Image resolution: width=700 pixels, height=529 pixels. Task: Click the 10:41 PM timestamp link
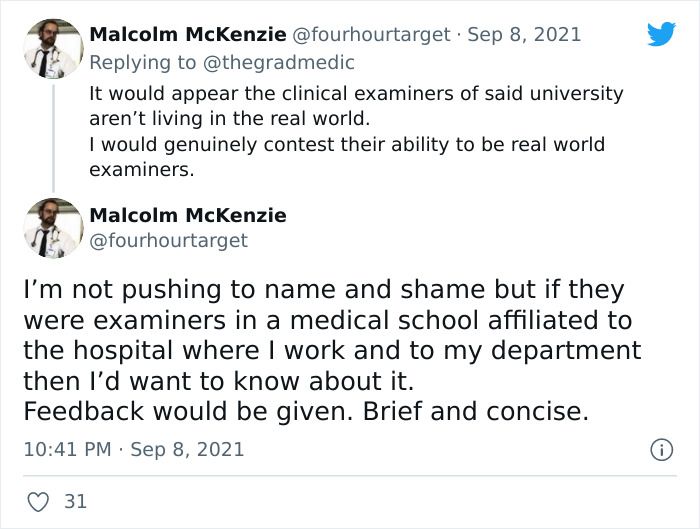[x=66, y=450]
